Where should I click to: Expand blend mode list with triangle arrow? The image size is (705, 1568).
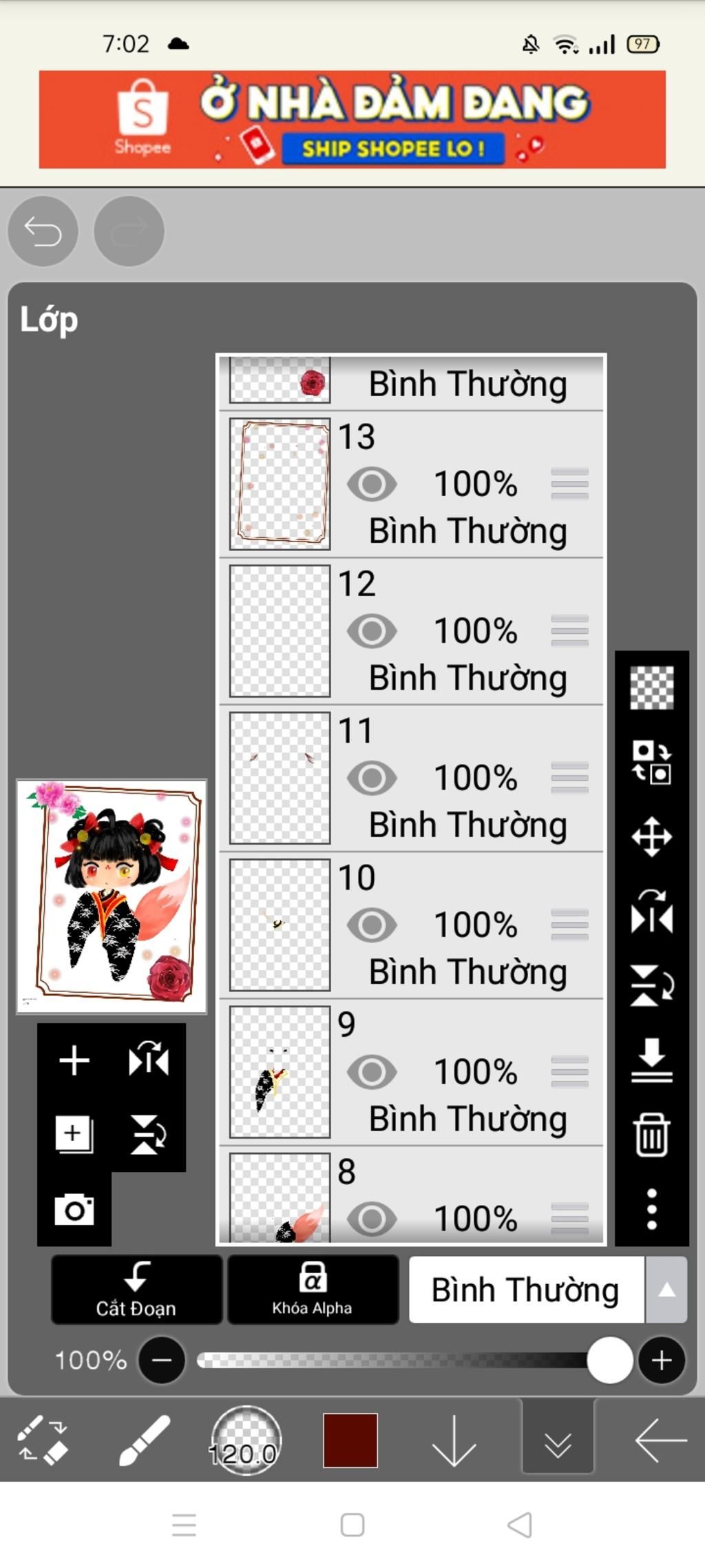click(x=666, y=1290)
